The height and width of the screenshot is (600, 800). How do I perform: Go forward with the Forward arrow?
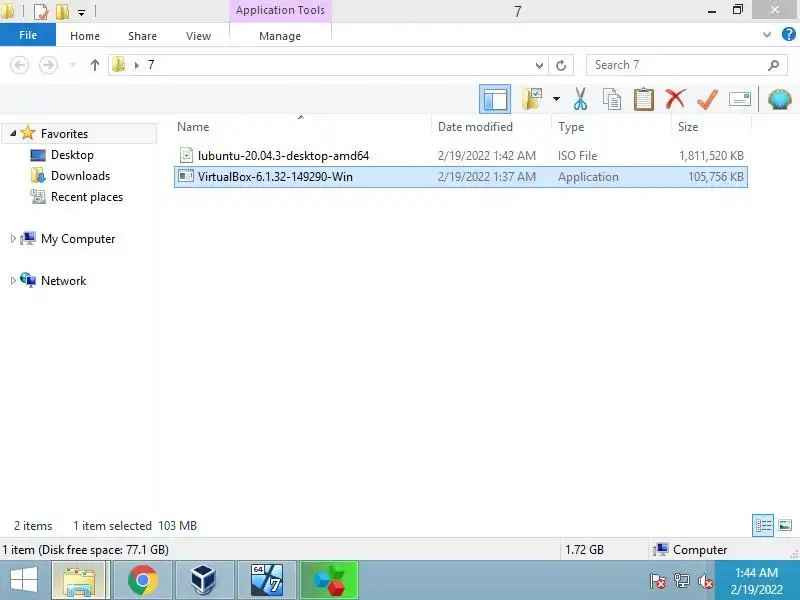[x=48, y=65]
